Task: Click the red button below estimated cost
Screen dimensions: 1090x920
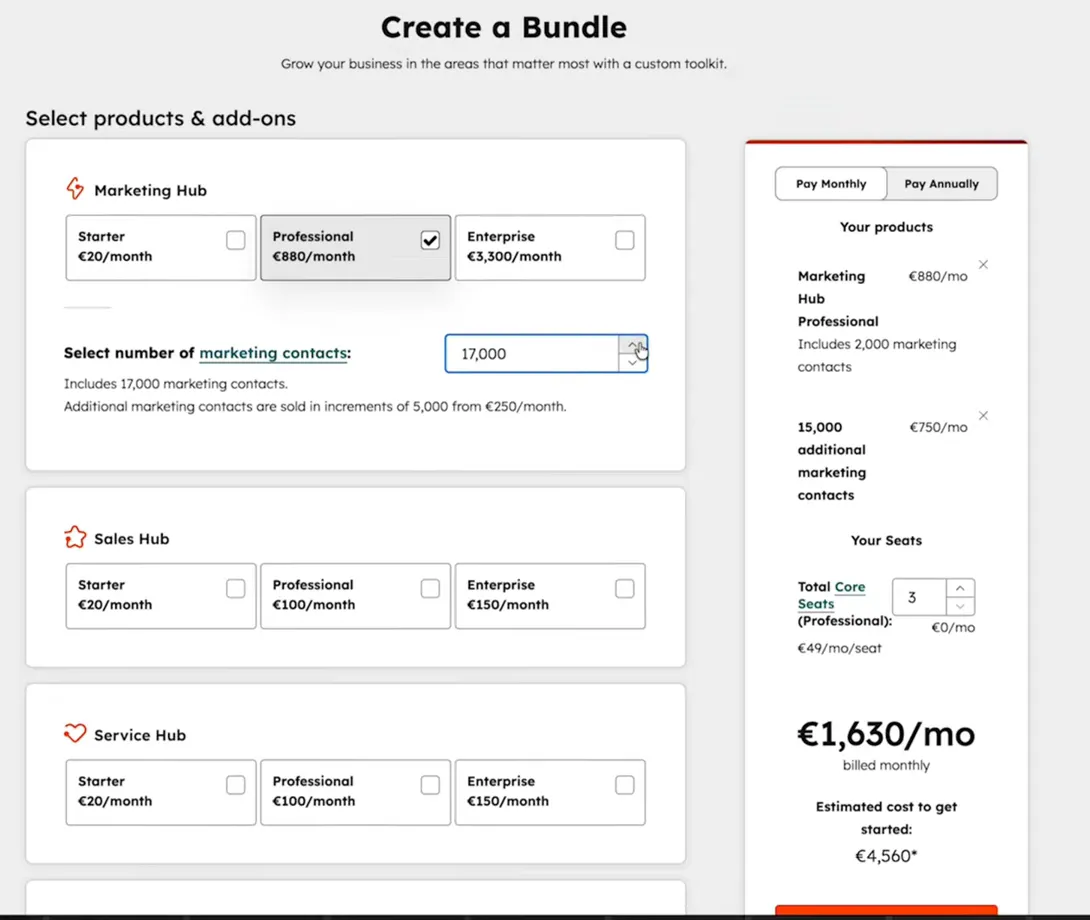Action: tap(886, 910)
